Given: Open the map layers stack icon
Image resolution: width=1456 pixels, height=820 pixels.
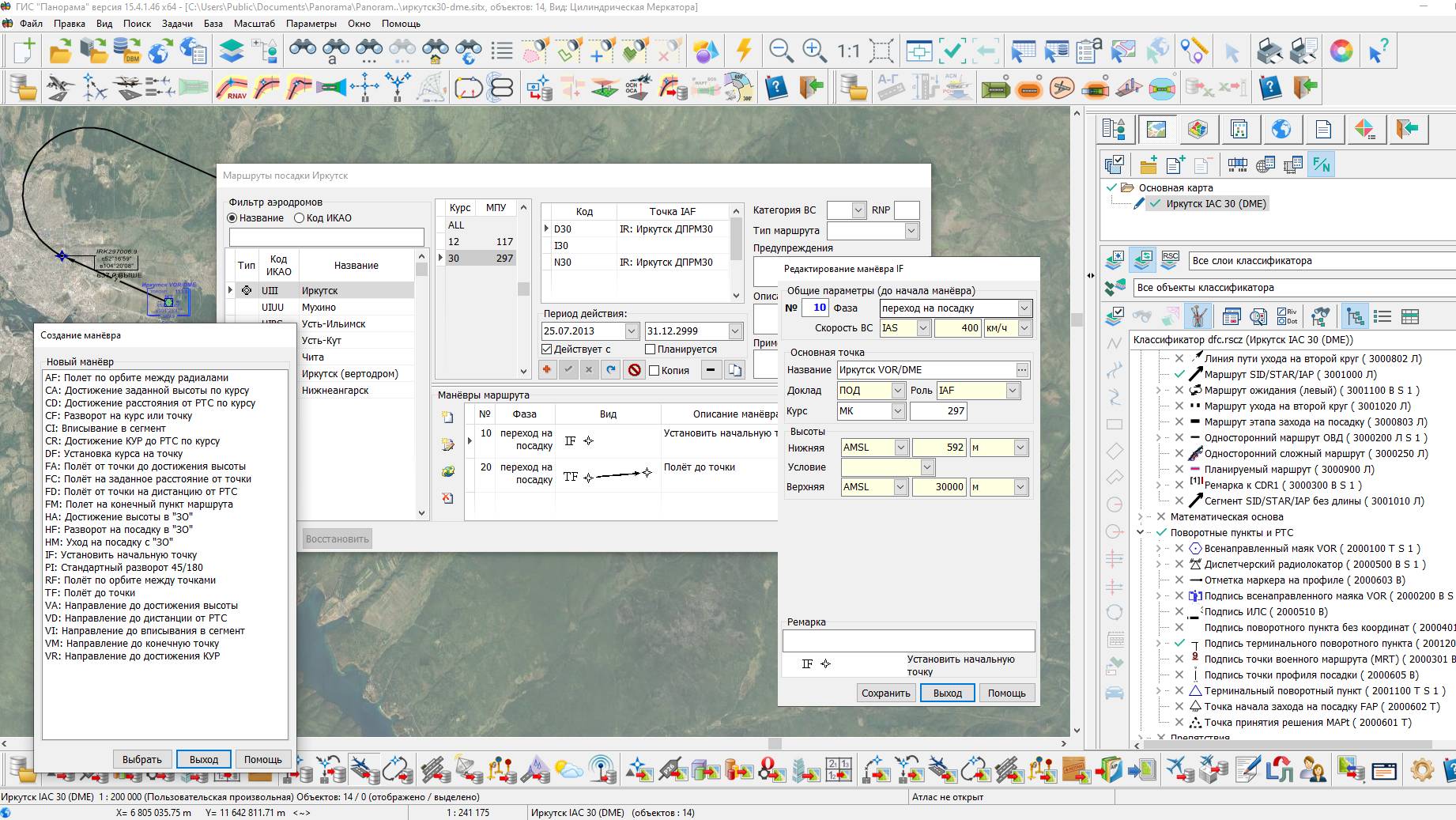Looking at the screenshot, I should [x=231, y=51].
